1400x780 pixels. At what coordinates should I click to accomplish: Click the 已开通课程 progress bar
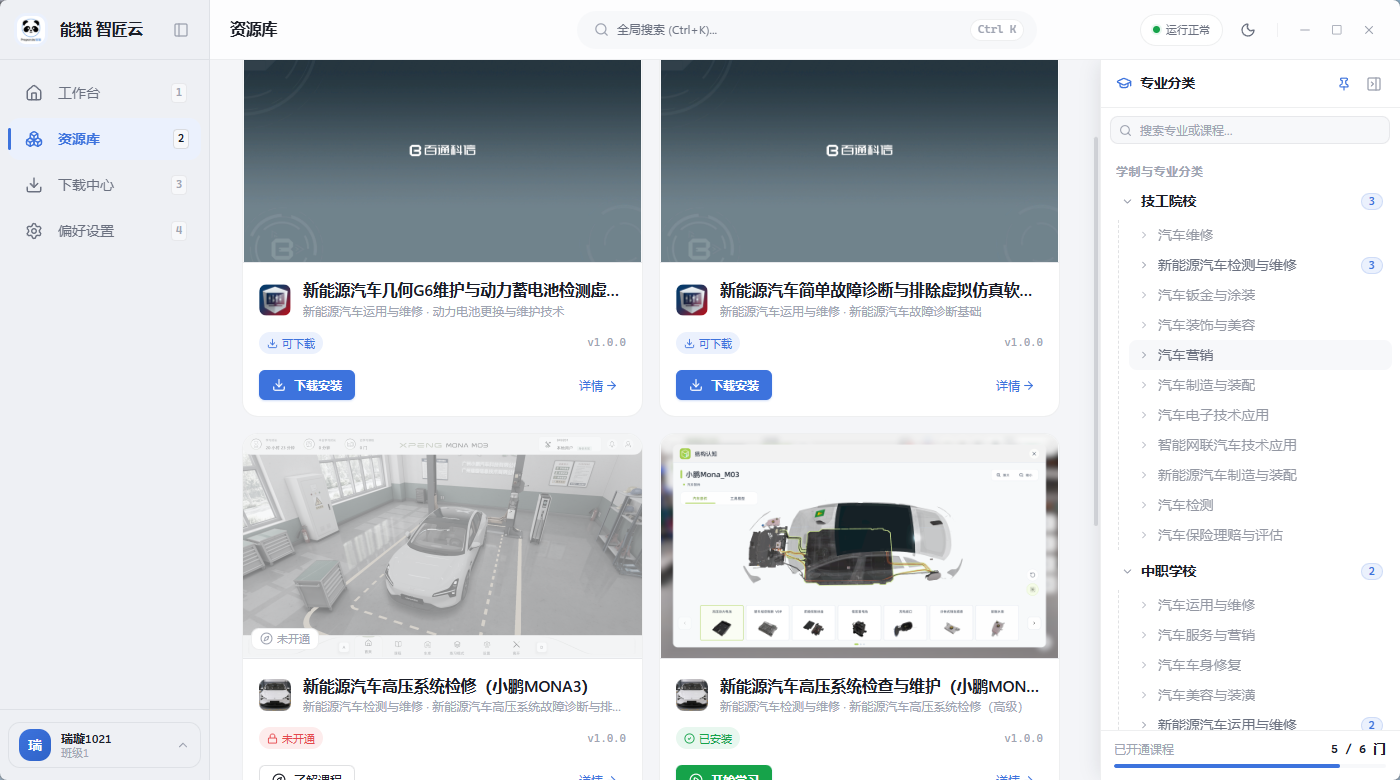(x=1250, y=766)
